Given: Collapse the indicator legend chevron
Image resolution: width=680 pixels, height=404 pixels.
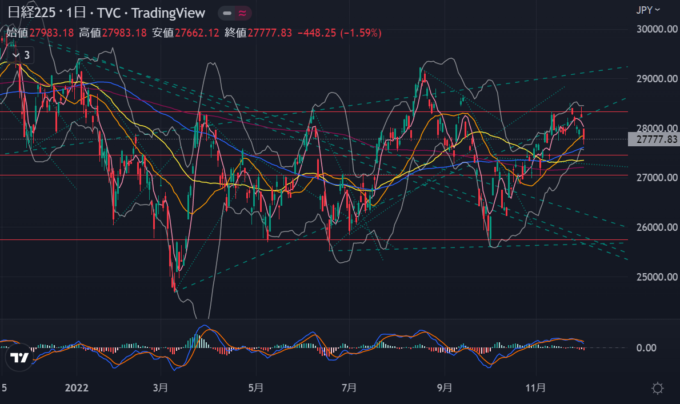Looking at the screenshot, I should pyautogui.click(x=16, y=54).
